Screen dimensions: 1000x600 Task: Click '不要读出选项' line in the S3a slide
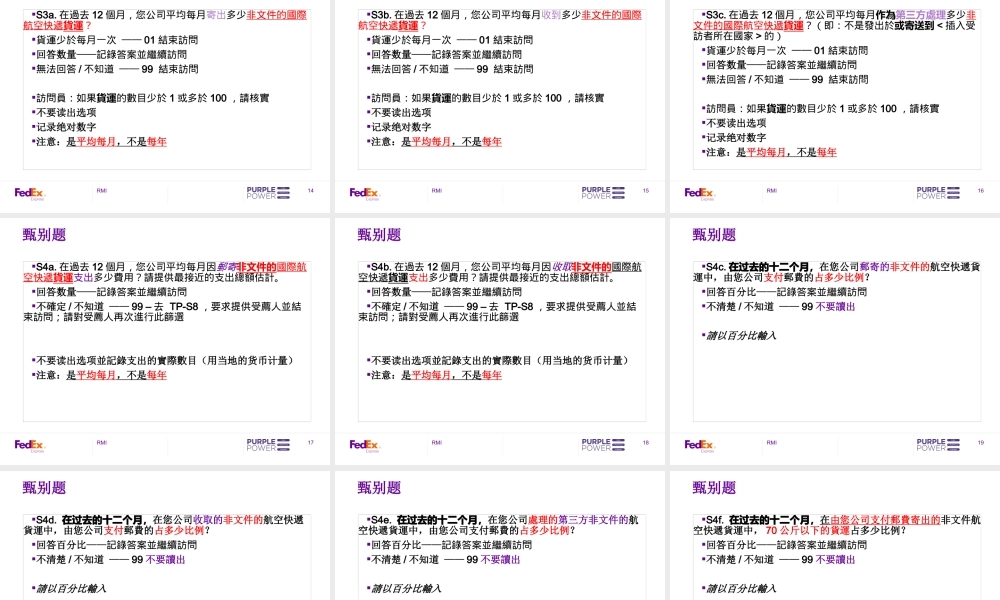coord(64,112)
